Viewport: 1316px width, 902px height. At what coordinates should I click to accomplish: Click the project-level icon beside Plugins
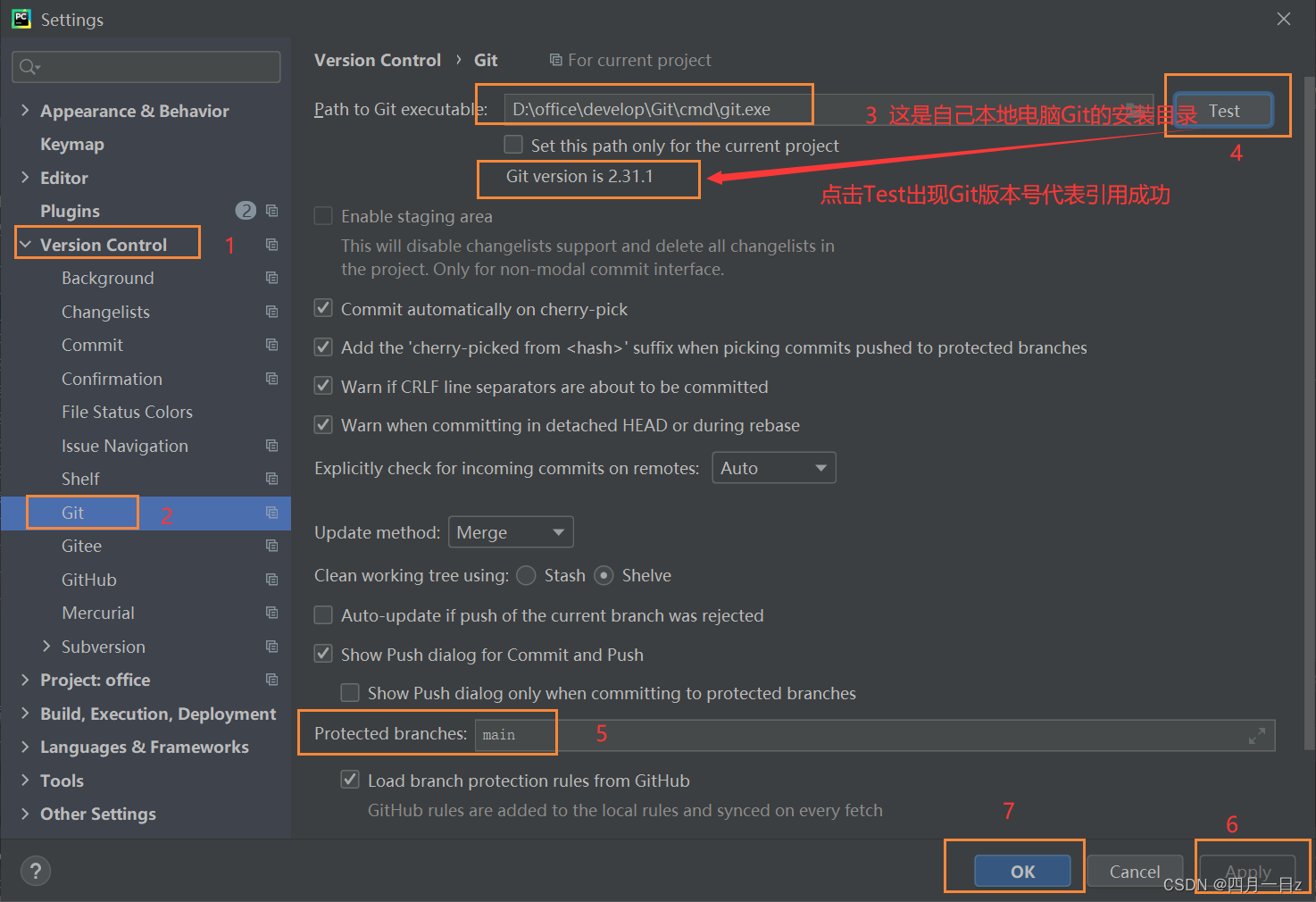[272, 211]
